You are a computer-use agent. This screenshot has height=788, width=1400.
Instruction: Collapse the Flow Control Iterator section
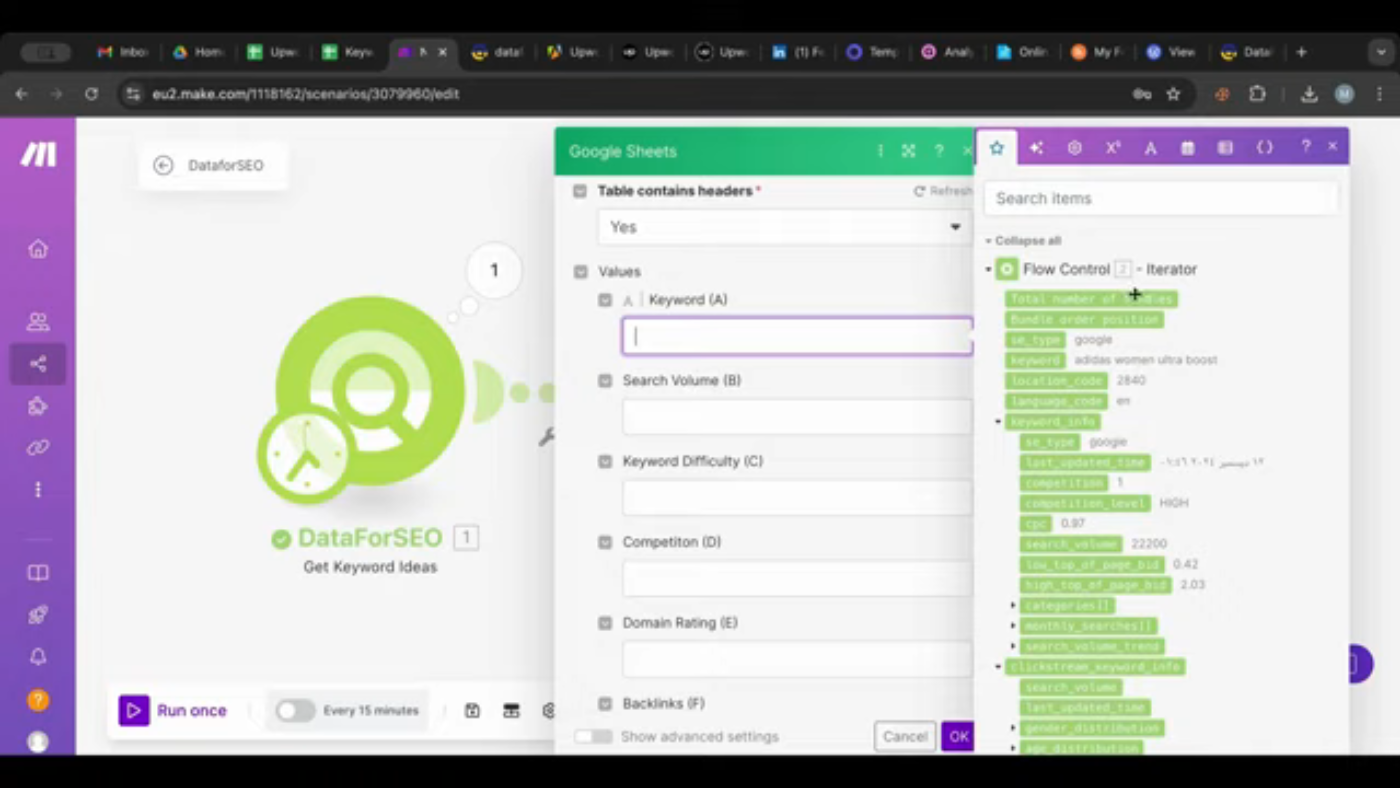click(988, 269)
